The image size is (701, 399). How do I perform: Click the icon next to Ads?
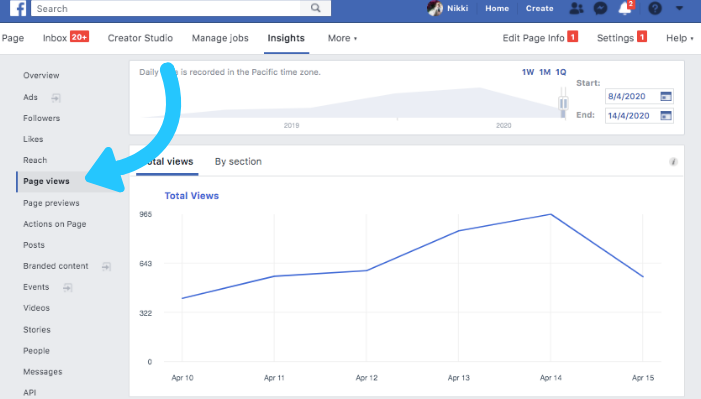(x=55, y=98)
